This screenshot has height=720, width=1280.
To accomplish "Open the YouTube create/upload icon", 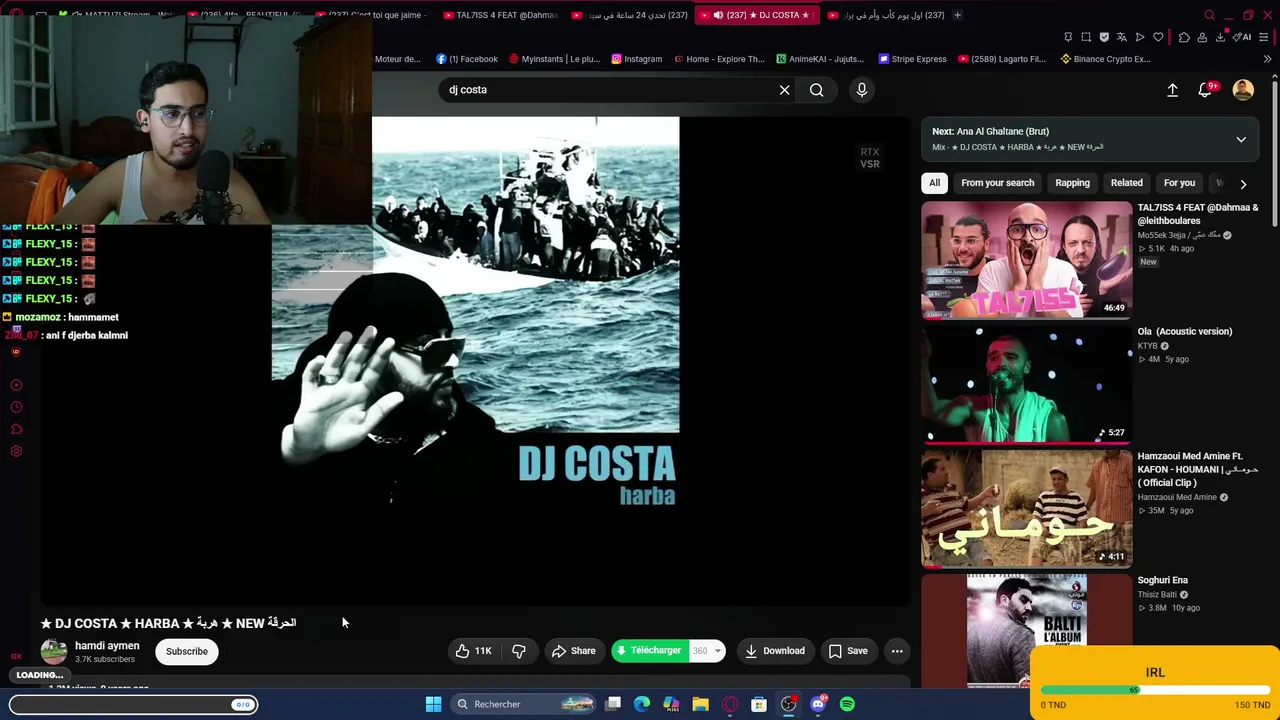I will coord(1172,90).
